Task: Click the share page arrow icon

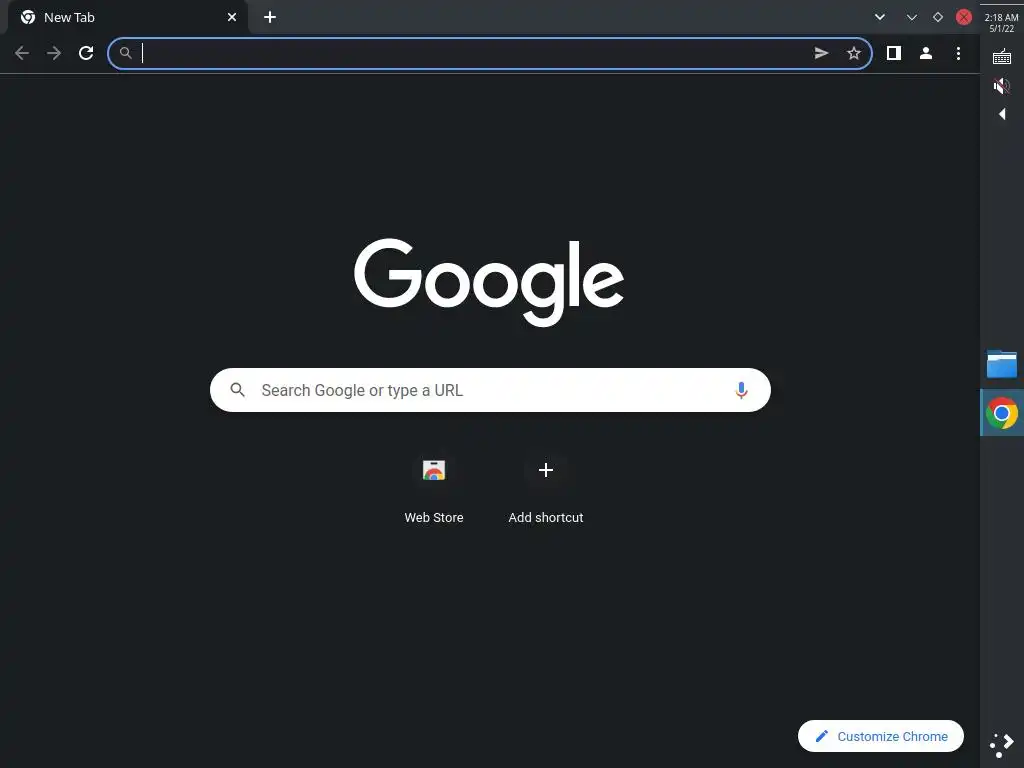Action: click(822, 53)
